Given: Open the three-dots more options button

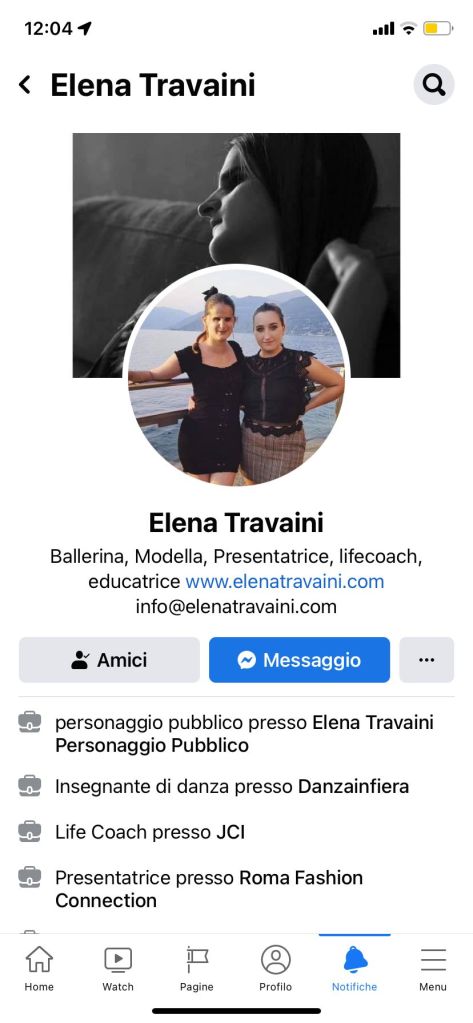Looking at the screenshot, I should 427,660.
